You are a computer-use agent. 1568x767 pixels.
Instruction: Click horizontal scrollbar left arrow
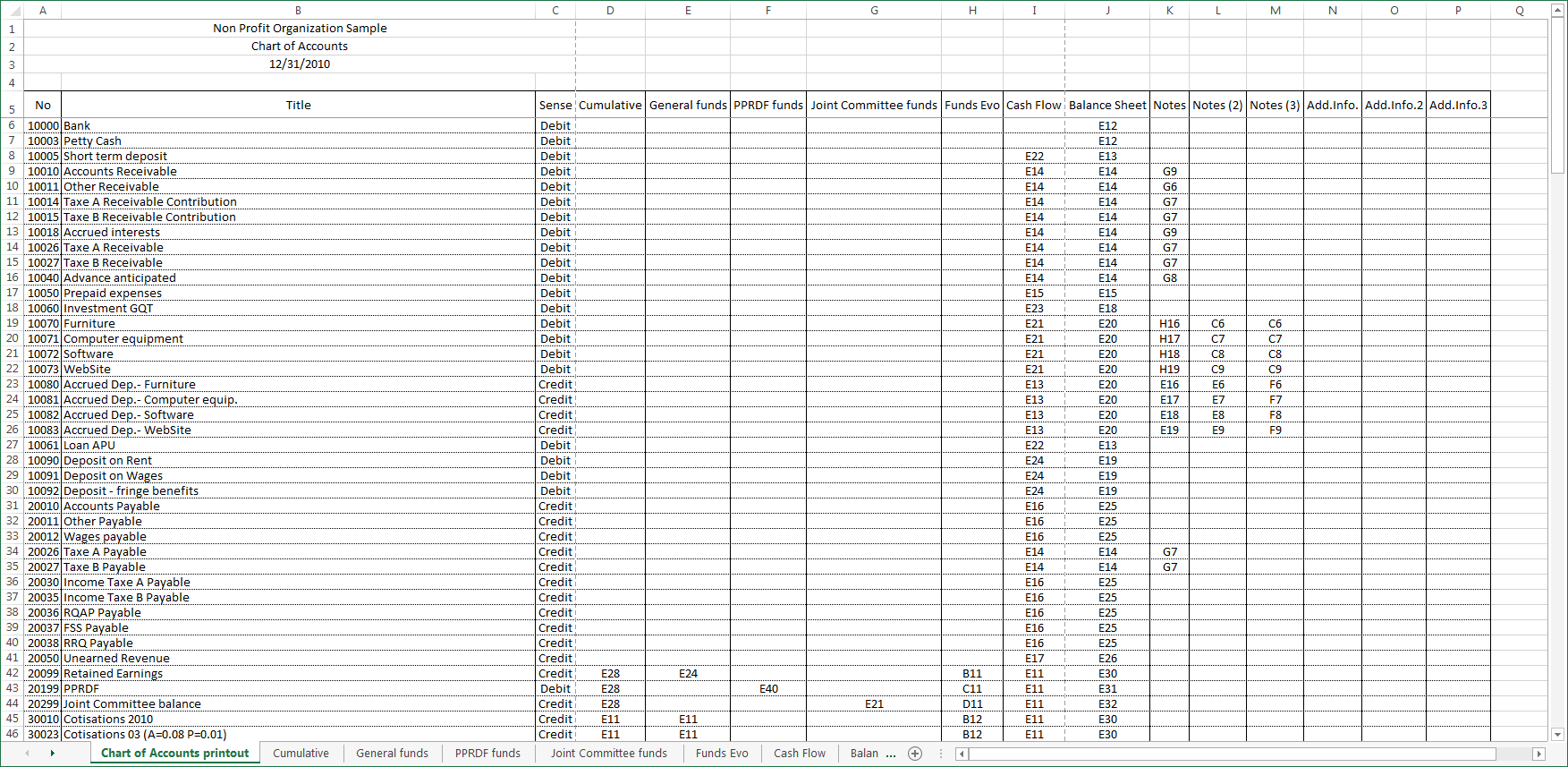962,754
